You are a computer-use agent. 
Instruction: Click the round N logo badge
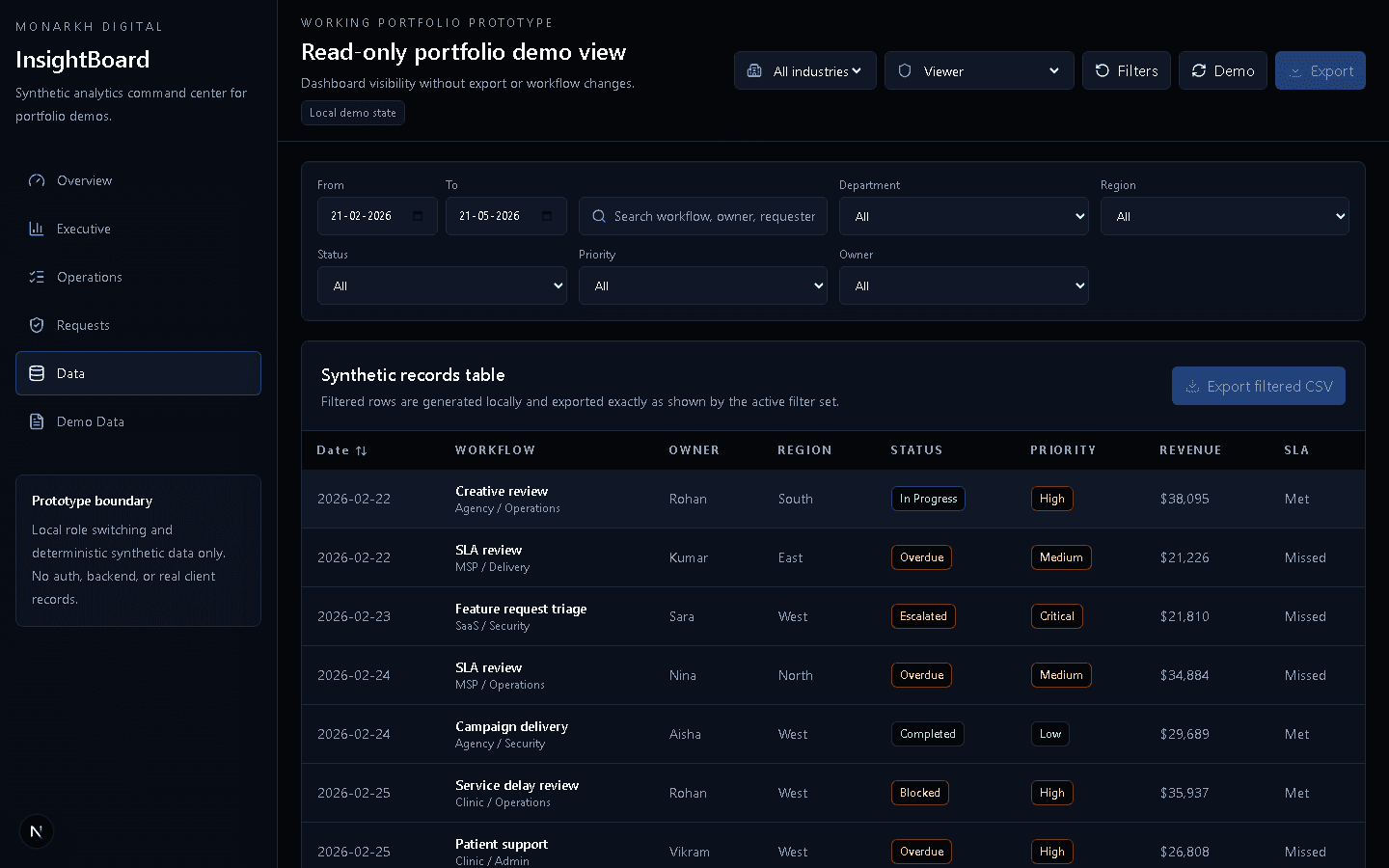[x=37, y=831]
